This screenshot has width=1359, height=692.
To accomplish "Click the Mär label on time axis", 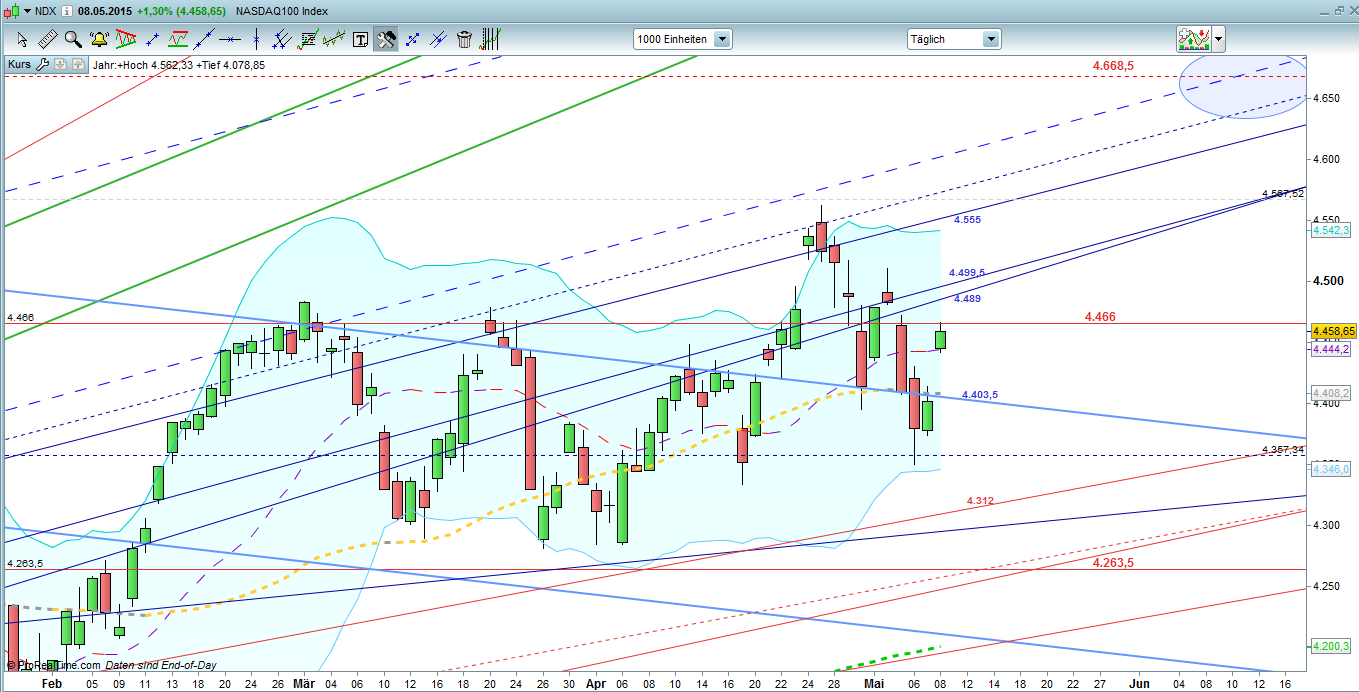I will (x=305, y=683).
